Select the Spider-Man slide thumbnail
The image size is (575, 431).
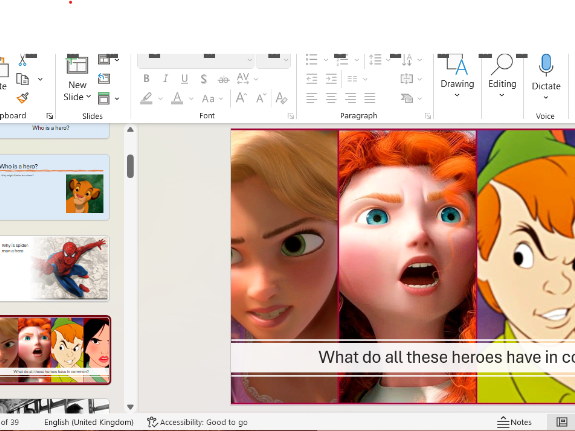tap(54, 268)
